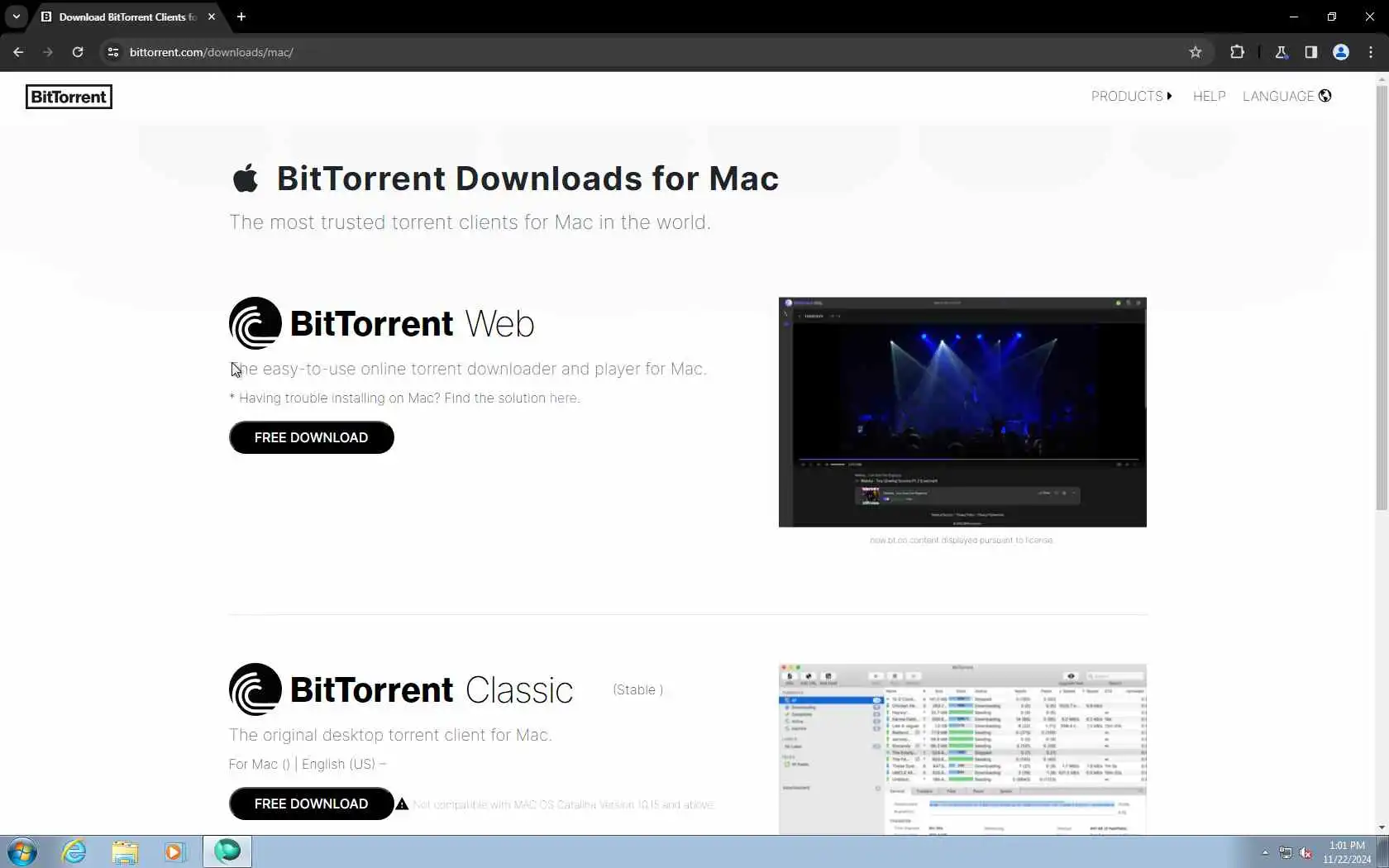1389x868 pixels.
Task: Click the Catalina compatibility warning icon
Action: tap(402, 804)
